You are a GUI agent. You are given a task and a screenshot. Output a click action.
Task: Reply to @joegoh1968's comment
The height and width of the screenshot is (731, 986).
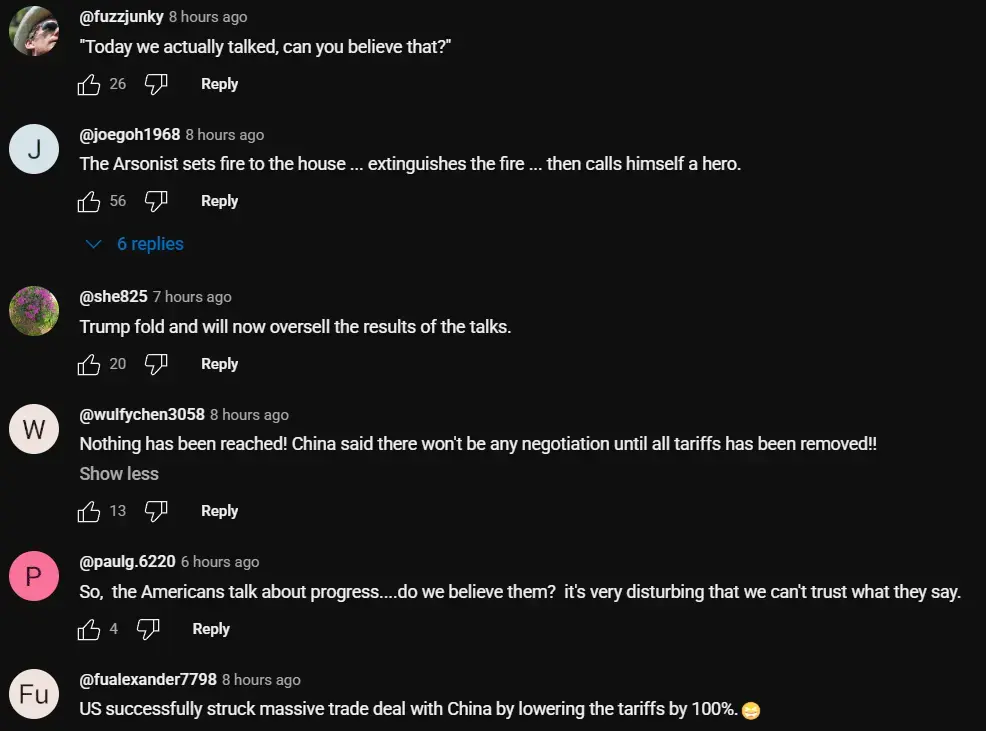(x=219, y=201)
